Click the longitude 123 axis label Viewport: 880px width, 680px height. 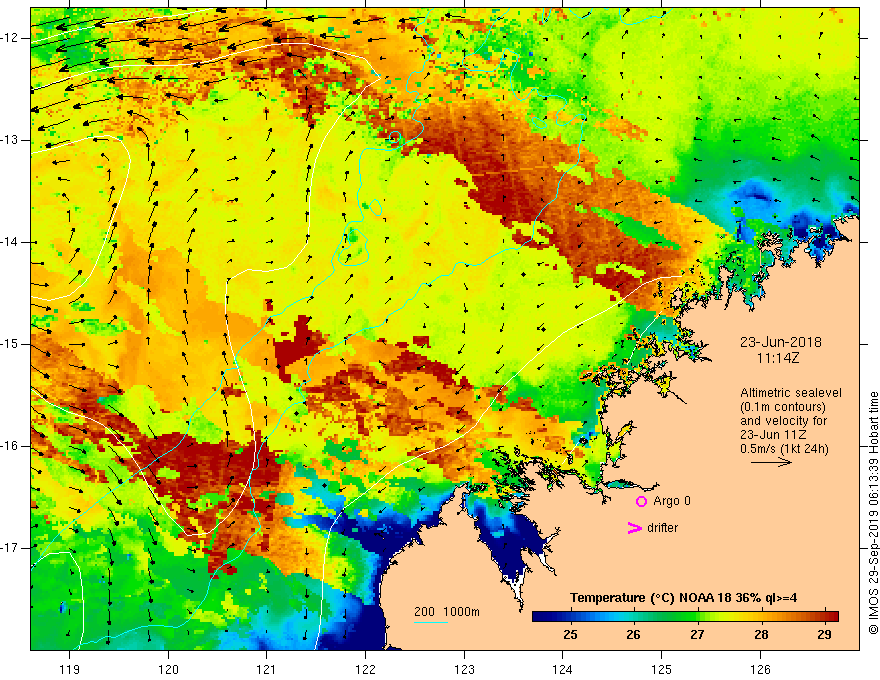point(464,669)
